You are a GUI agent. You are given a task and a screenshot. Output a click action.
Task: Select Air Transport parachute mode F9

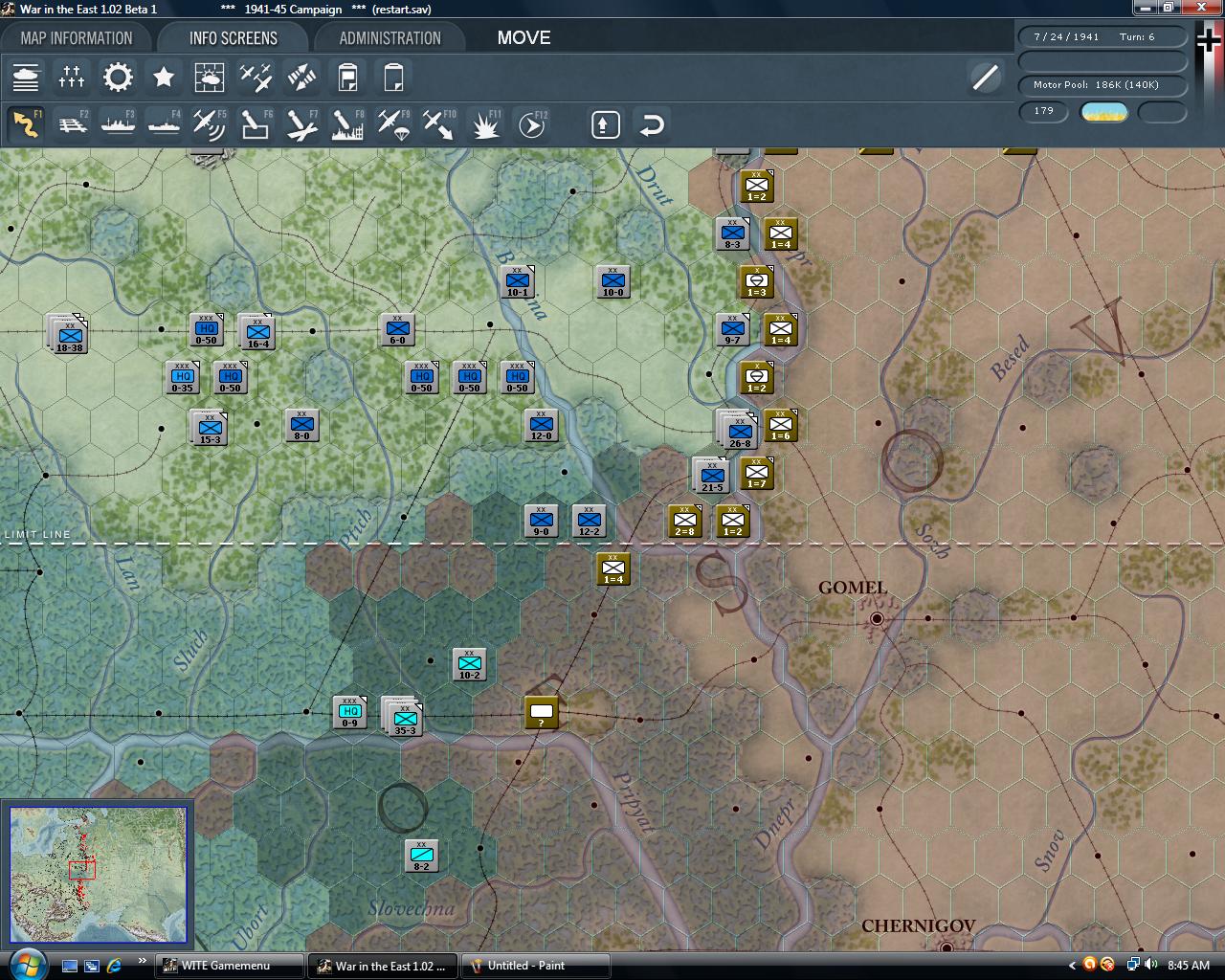[393, 124]
